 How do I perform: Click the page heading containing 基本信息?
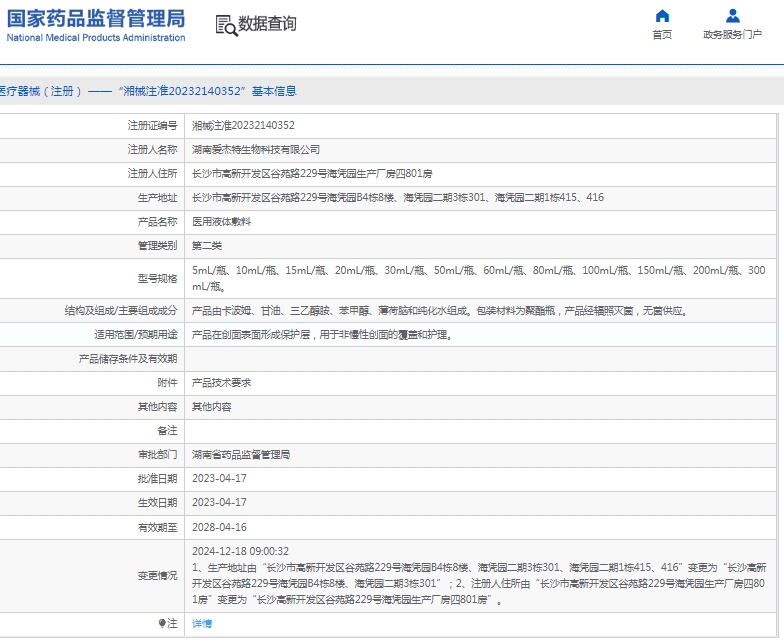148,91
